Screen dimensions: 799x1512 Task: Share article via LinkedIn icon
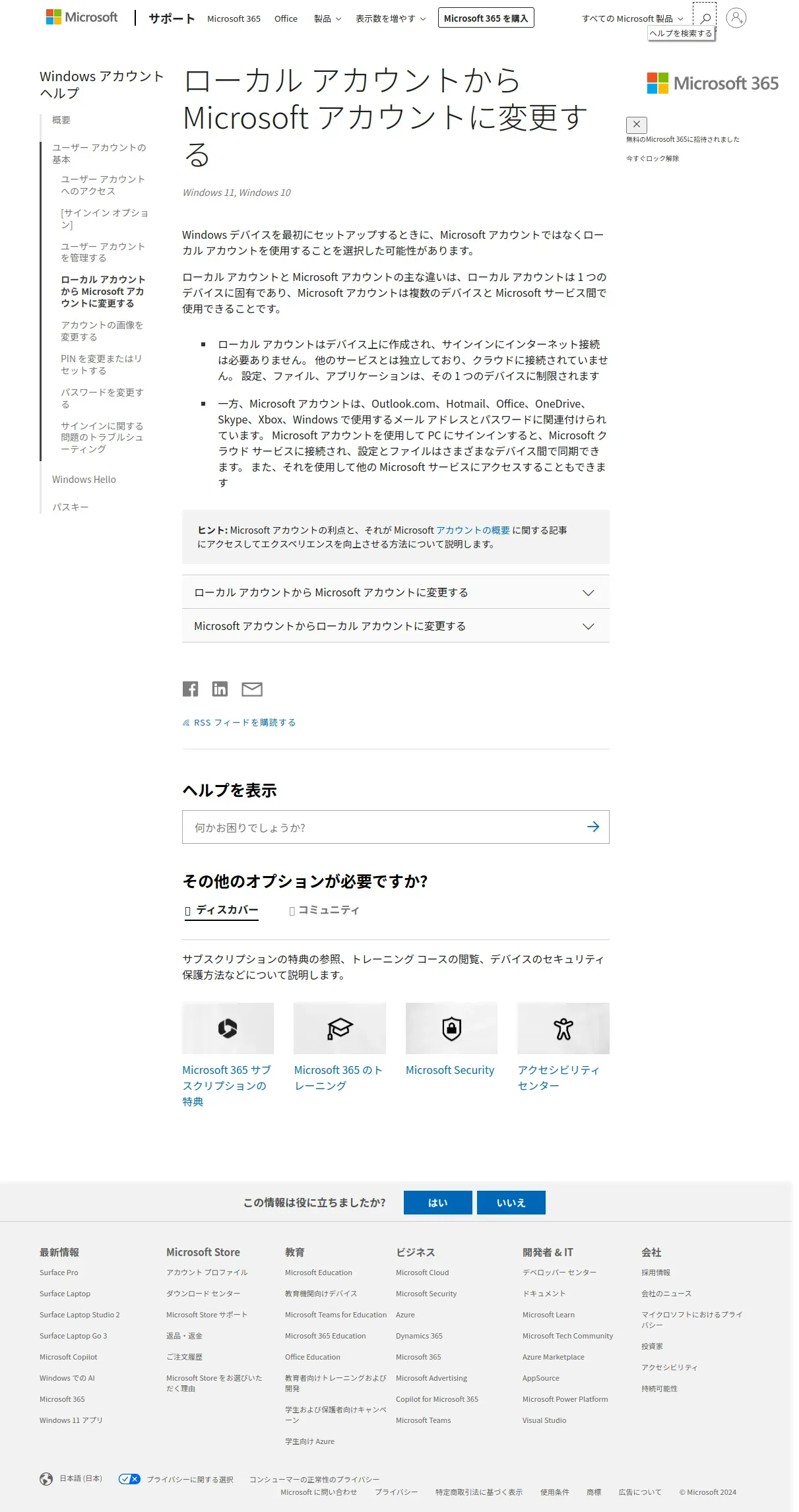[220, 689]
